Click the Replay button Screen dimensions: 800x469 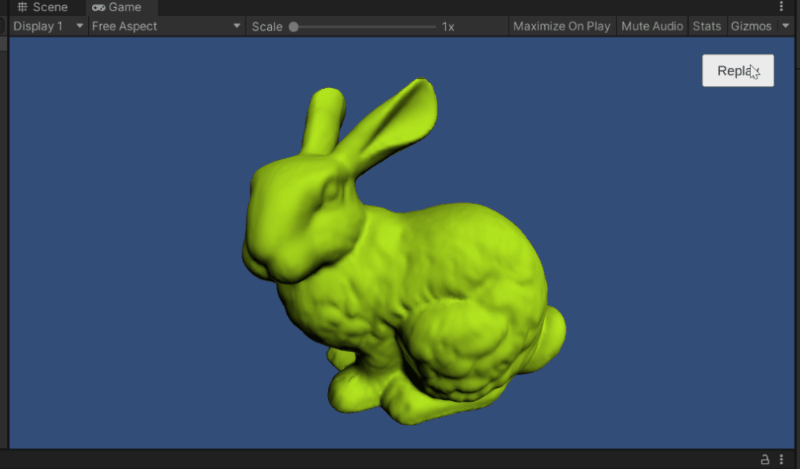(738, 70)
